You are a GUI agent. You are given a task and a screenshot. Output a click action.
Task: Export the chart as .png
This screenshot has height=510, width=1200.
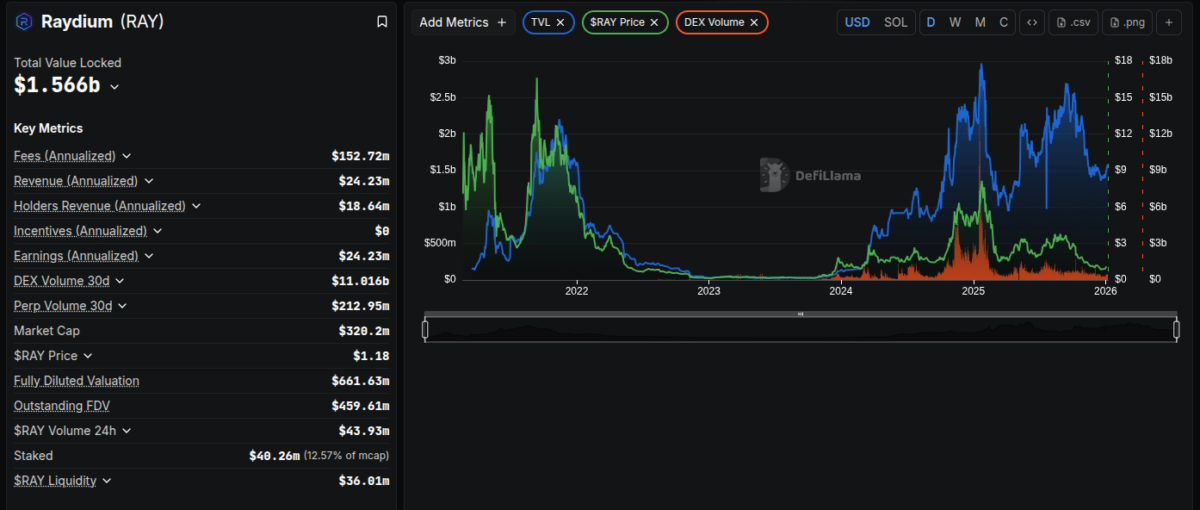pyautogui.click(x=1129, y=22)
